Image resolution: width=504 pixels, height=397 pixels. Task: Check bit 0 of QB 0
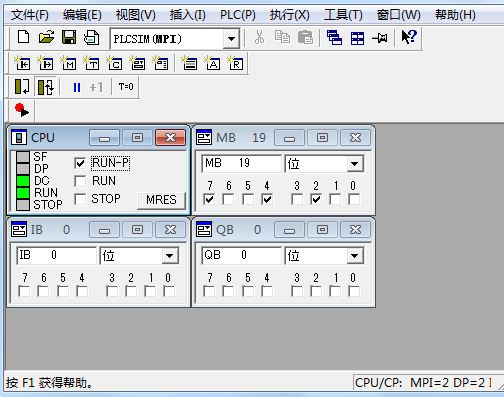[x=354, y=291]
